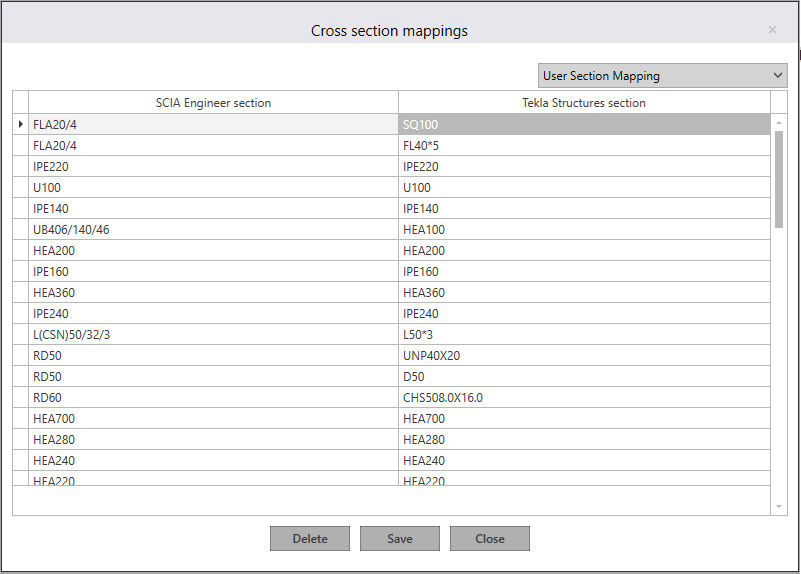Select IPE140 in SCIA Engineer column
The height and width of the screenshot is (574, 801).
213,208
